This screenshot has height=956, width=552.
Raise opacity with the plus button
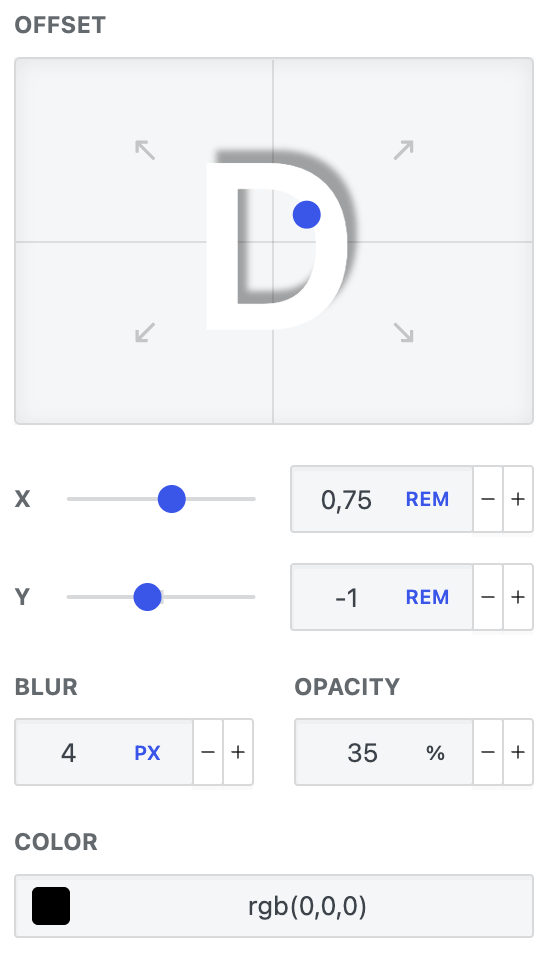(518, 752)
